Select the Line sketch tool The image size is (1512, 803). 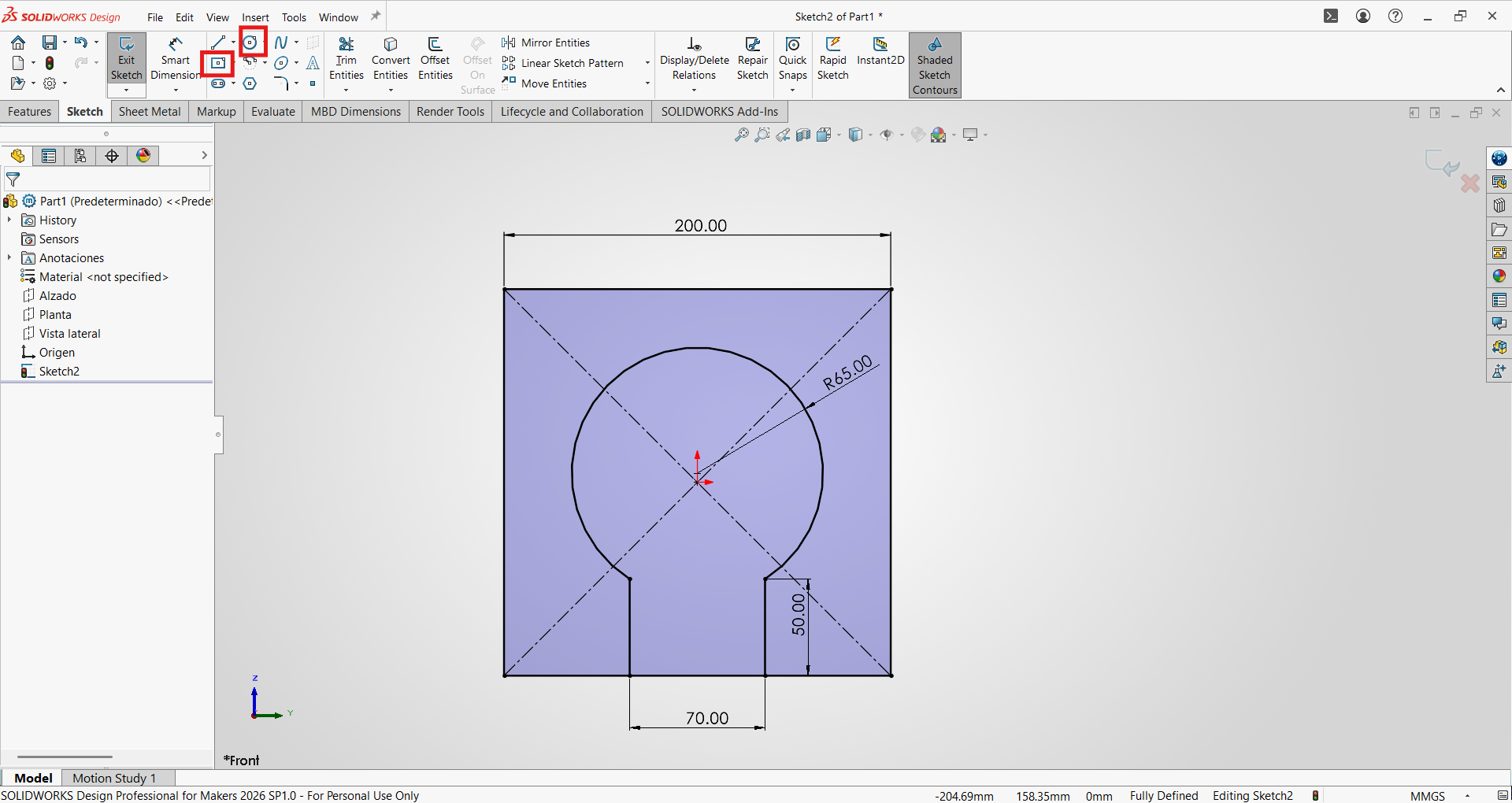218,43
